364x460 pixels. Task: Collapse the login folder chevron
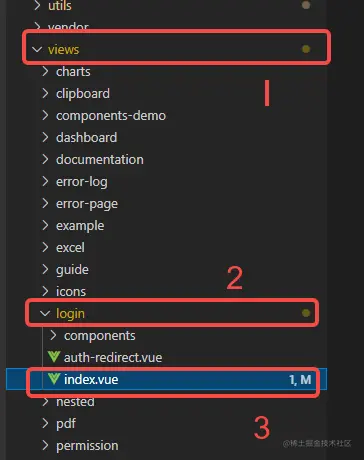pyautogui.click(x=45, y=313)
